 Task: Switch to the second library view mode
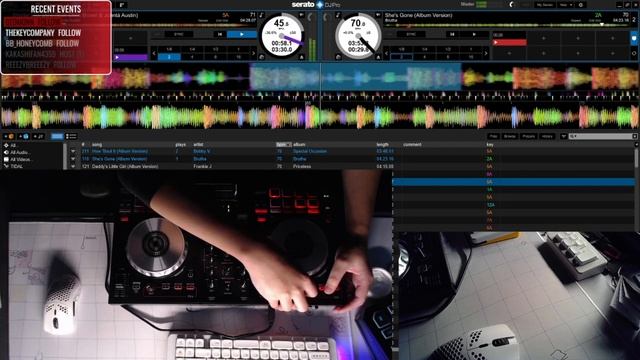pos(71,136)
